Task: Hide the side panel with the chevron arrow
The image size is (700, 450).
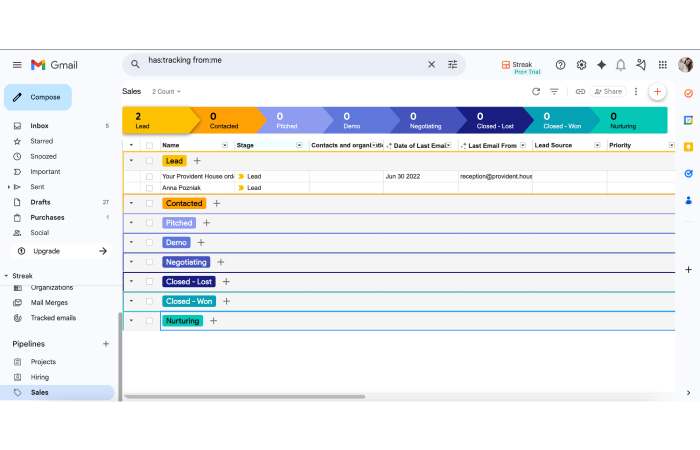Action: click(x=688, y=392)
